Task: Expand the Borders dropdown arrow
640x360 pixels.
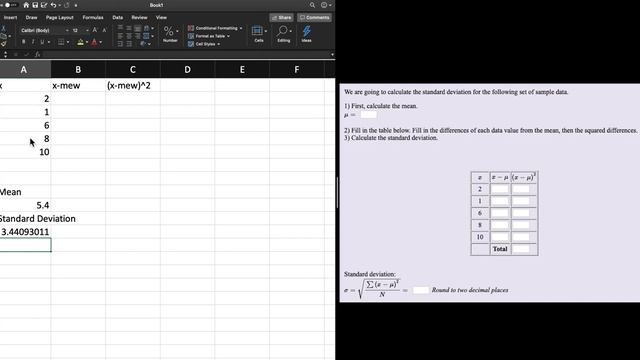Action: [68, 42]
